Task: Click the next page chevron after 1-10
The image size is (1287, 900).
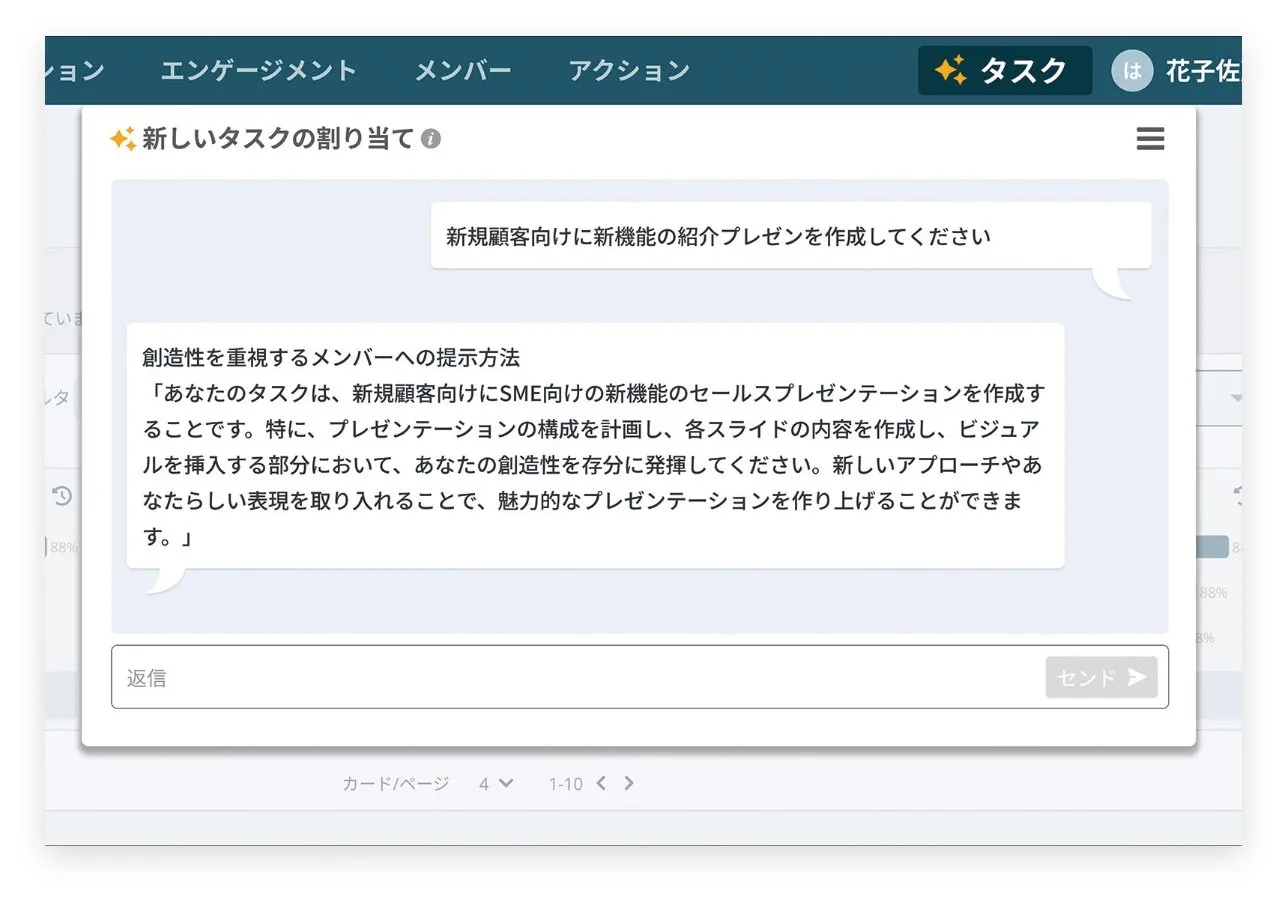Action: tap(630, 784)
